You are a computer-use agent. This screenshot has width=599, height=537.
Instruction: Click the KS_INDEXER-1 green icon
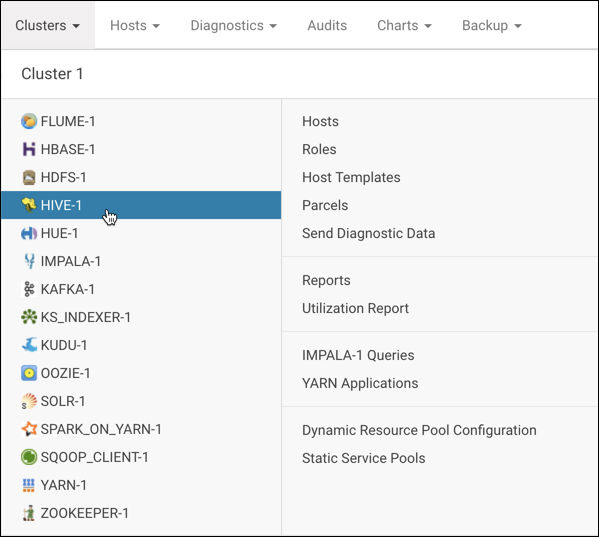[29, 317]
